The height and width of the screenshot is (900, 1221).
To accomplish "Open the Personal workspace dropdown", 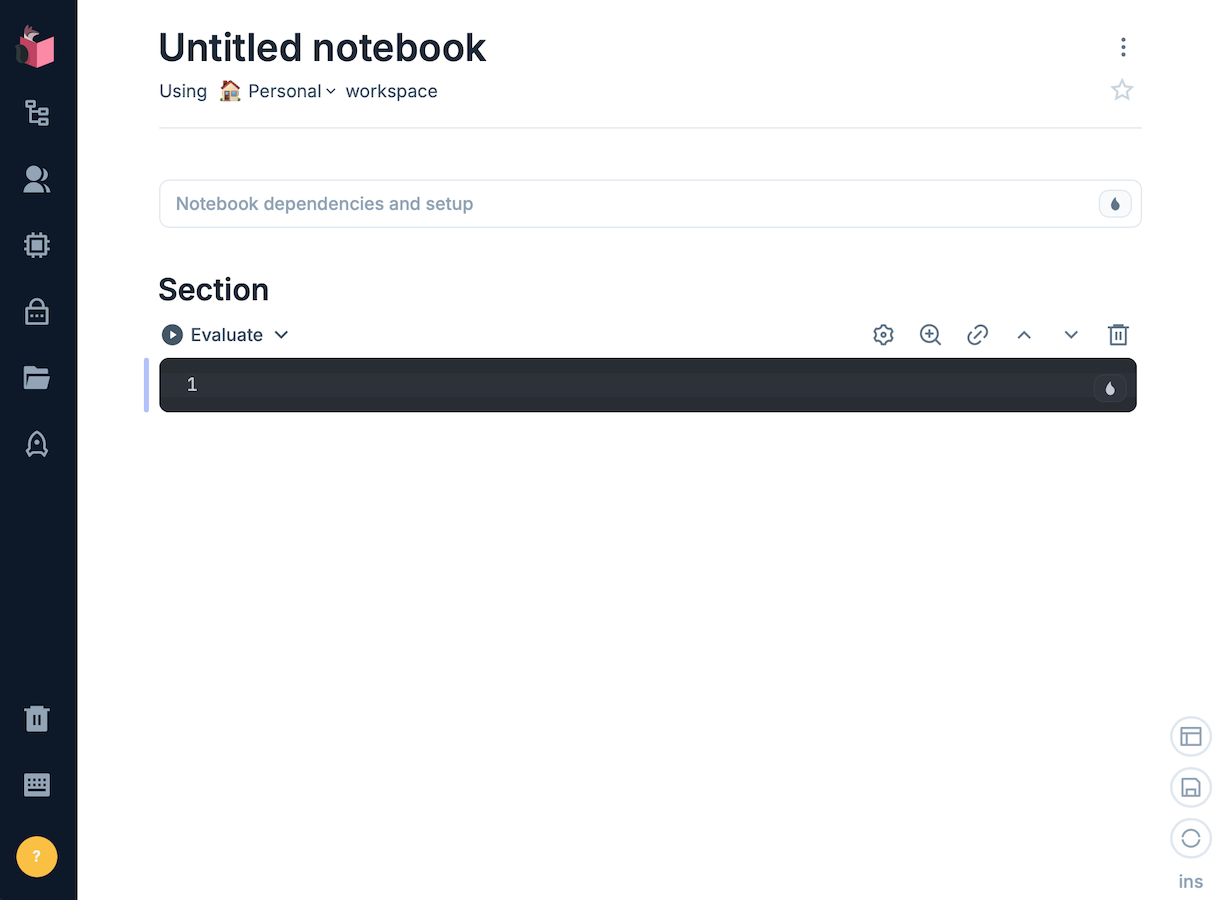I will click(291, 91).
